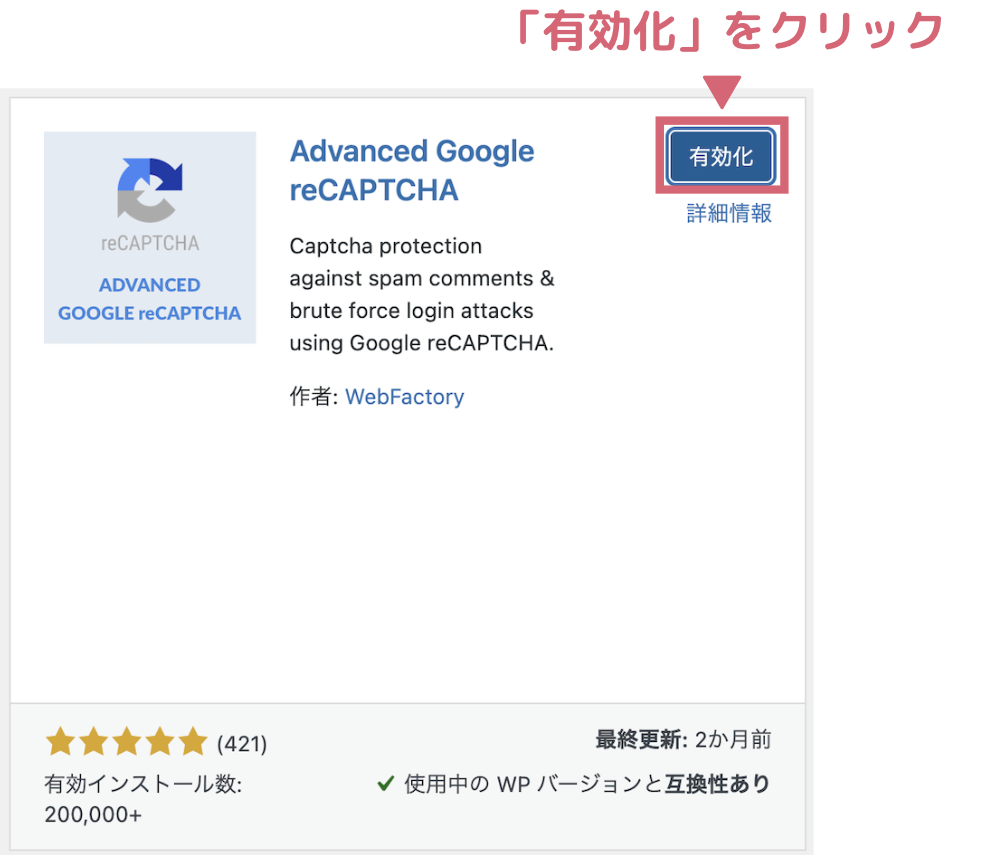This screenshot has height=864, width=982.
Task: Click the 有効インストール数: 200,000+ text
Action: (x=143, y=799)
